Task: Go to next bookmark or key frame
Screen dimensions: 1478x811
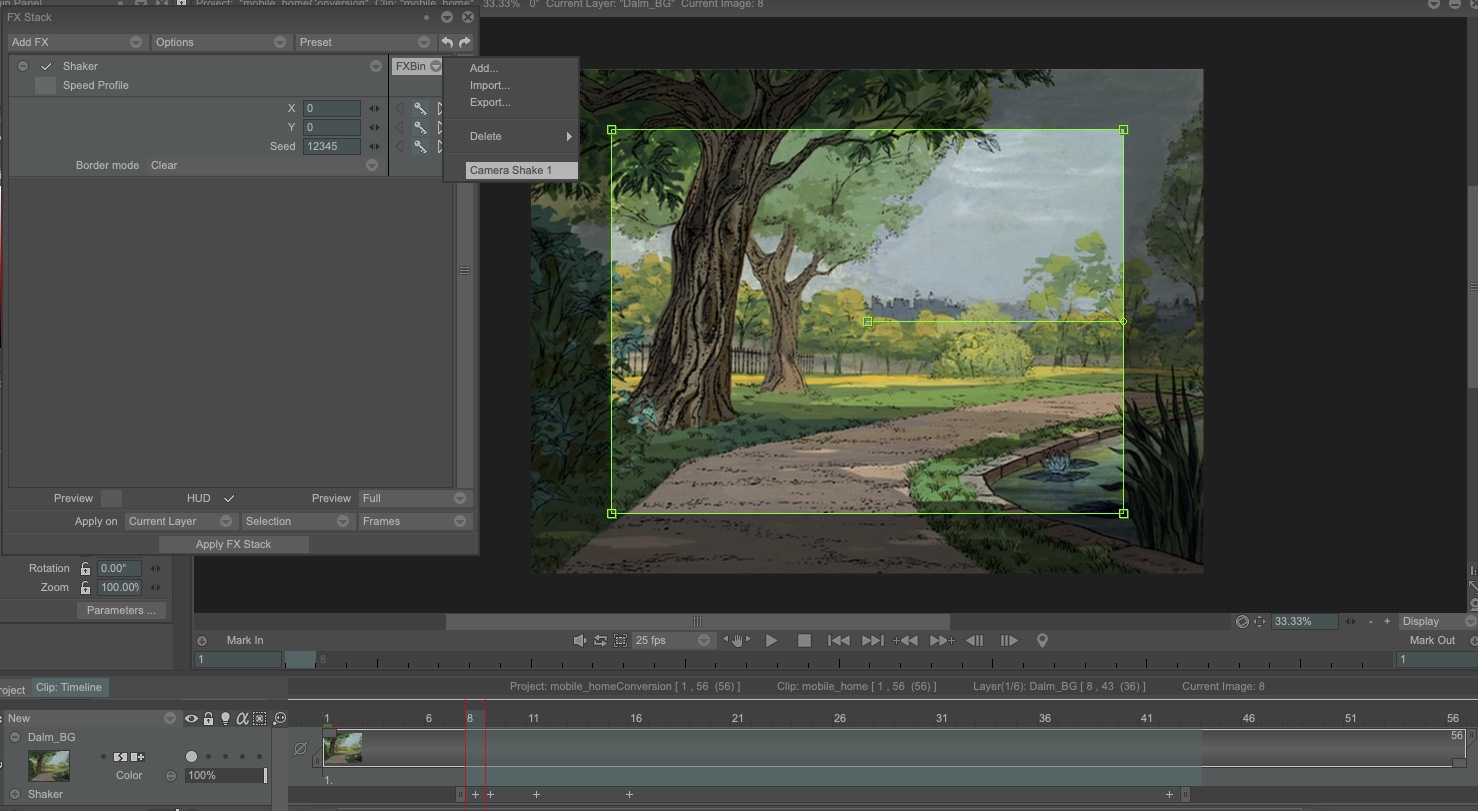Action: [x=942, y=640]
